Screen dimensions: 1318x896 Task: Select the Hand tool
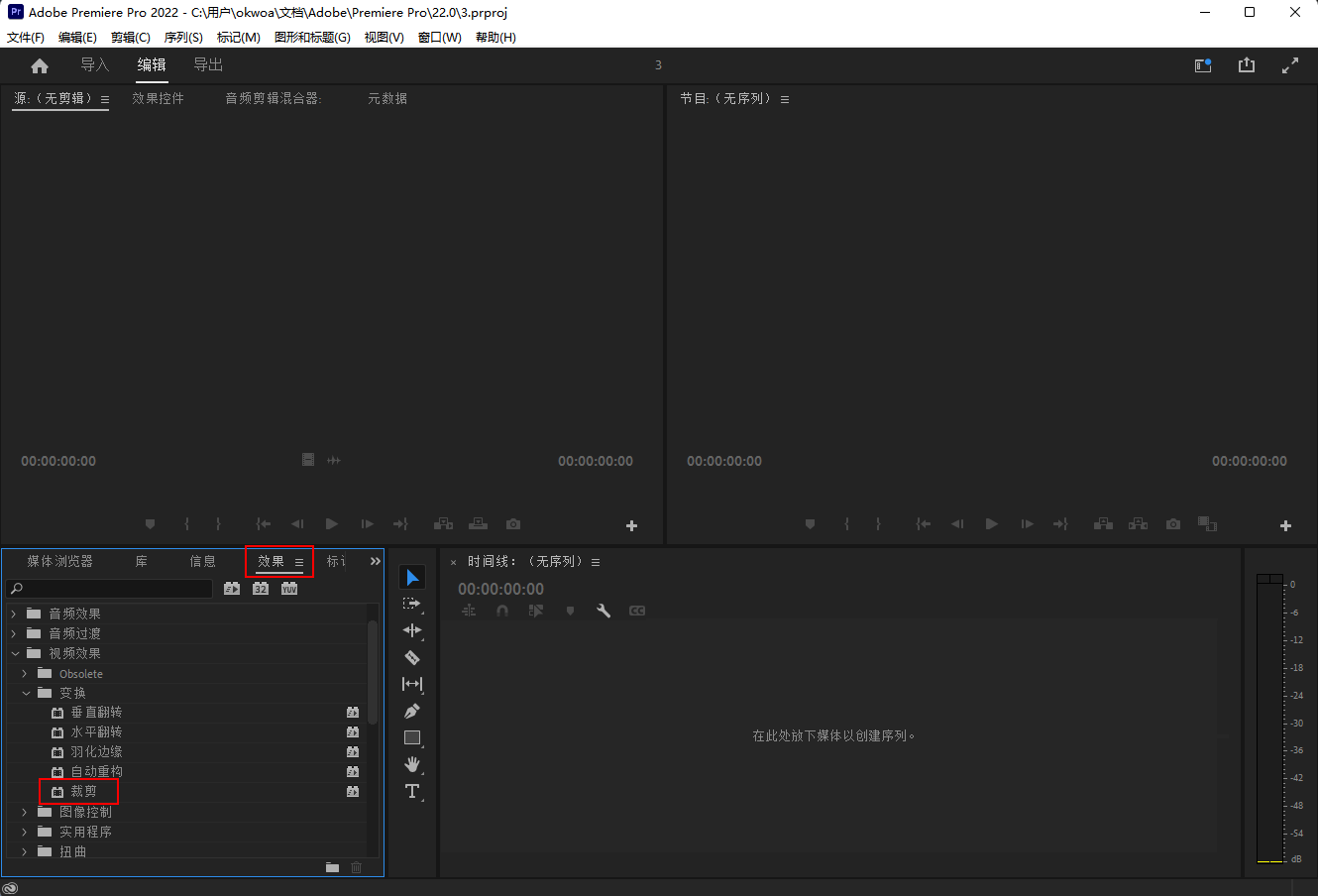412,764
